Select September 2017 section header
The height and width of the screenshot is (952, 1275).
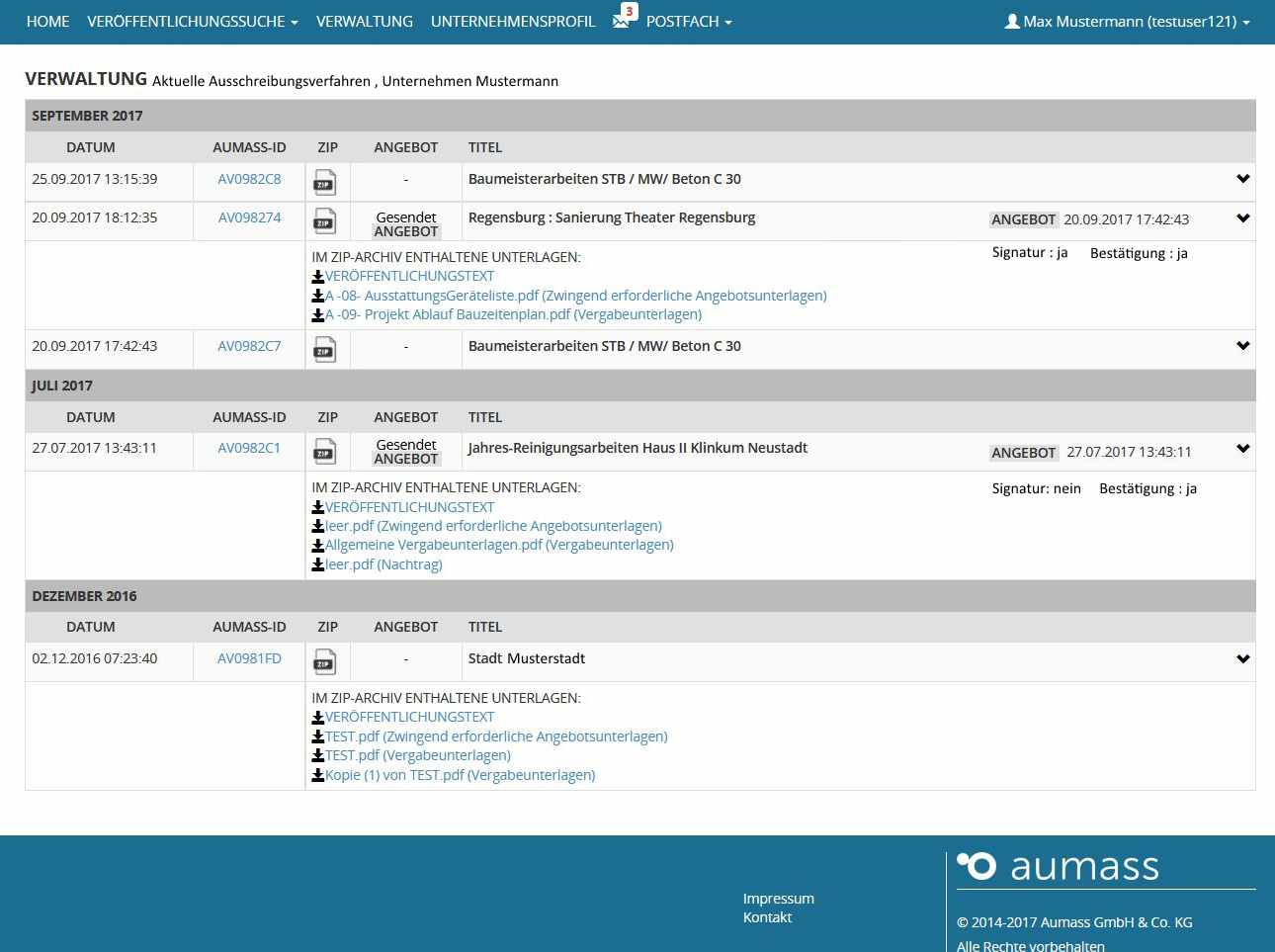640,116
